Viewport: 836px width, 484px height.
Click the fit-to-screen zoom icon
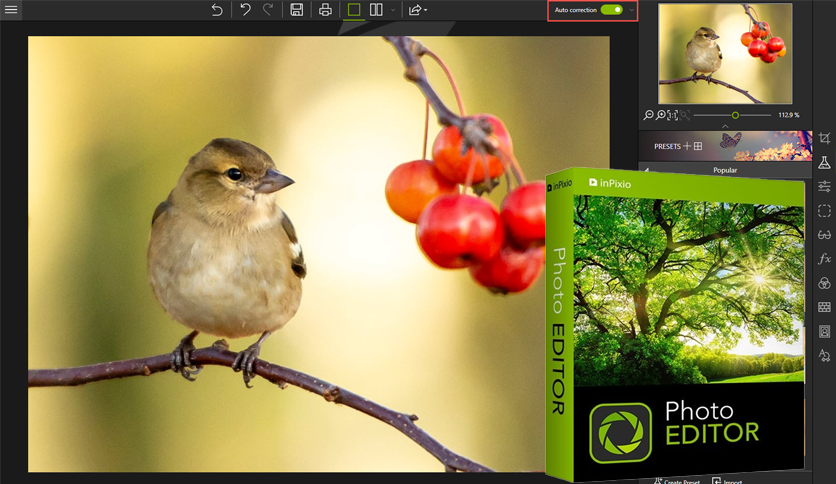(x=685, y=115)
